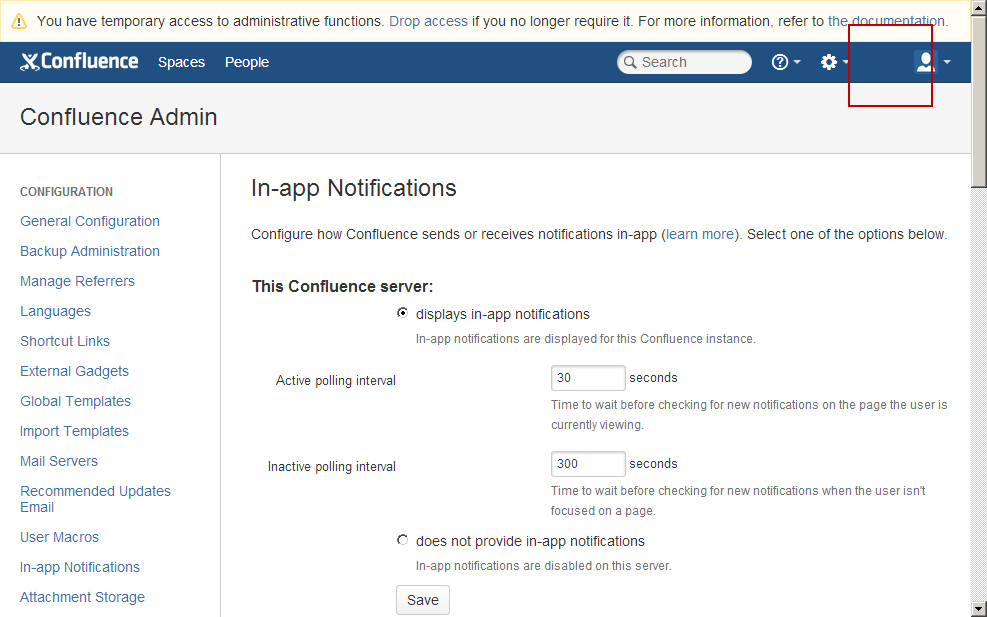This screenshot has width=987, height=617.
Task: Edit the Inactive polling interval field
Action: tap(588, 464)
